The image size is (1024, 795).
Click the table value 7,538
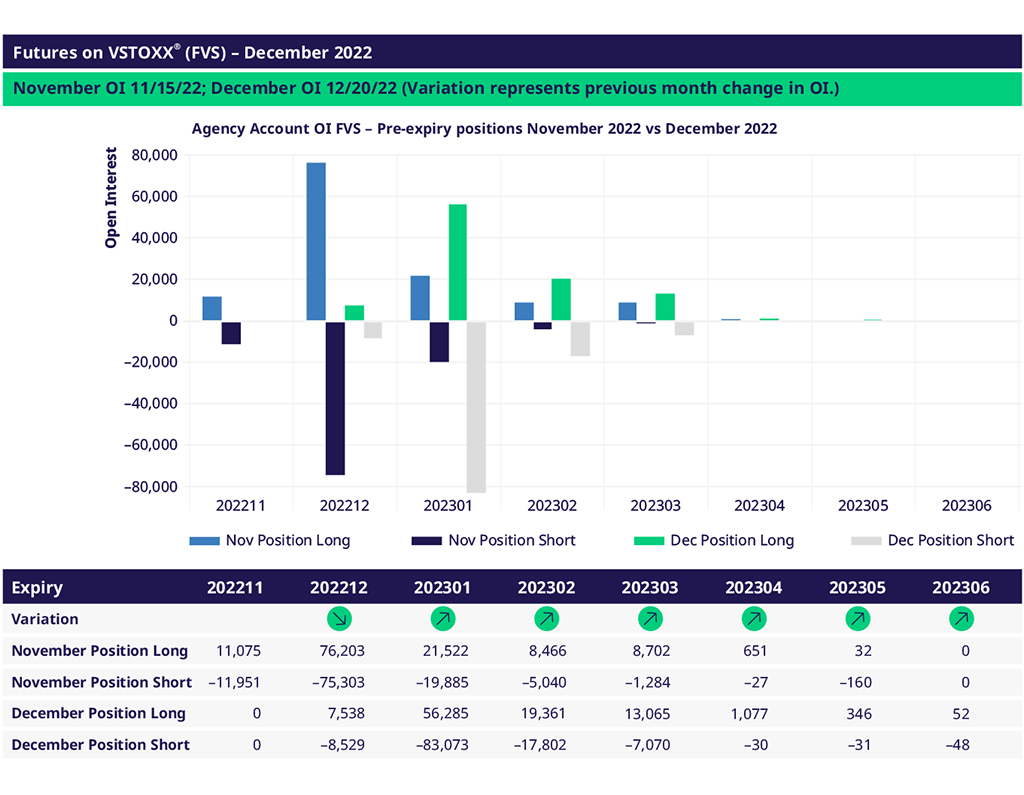(346, 713)
